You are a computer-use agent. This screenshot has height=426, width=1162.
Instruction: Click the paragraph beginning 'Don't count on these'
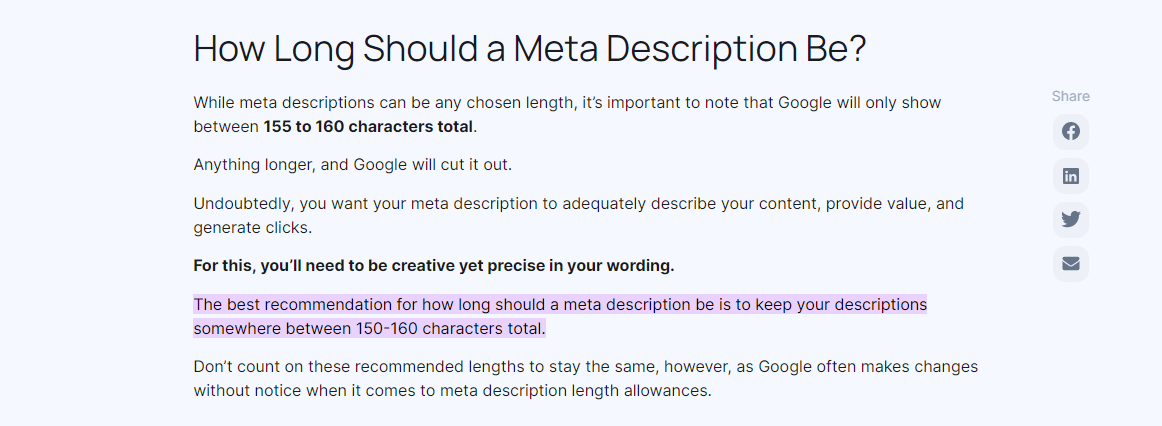[585, 379]
